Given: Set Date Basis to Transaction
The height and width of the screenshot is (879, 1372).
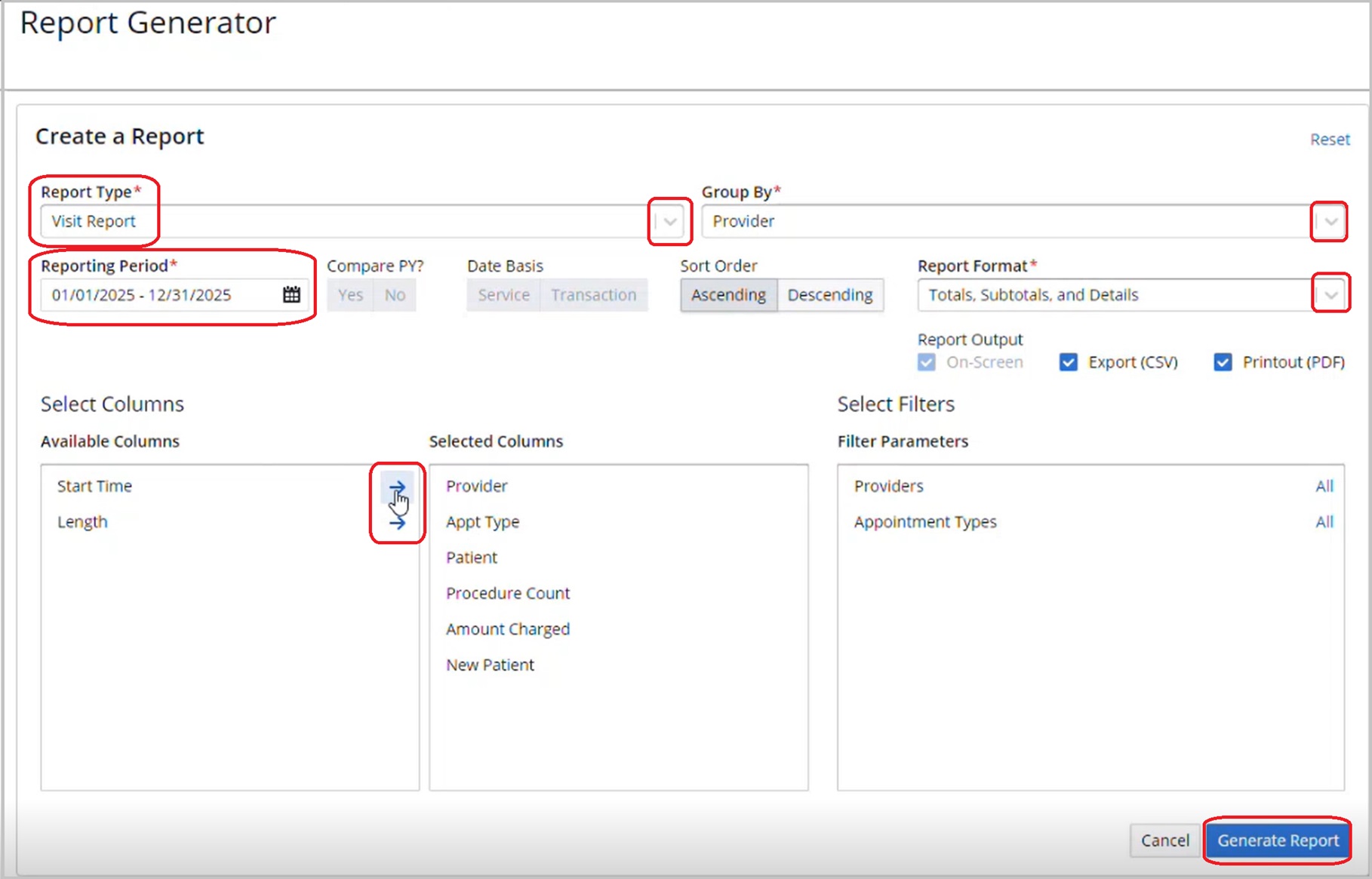Looking at the screenshot, I should [x=593, y=295].
